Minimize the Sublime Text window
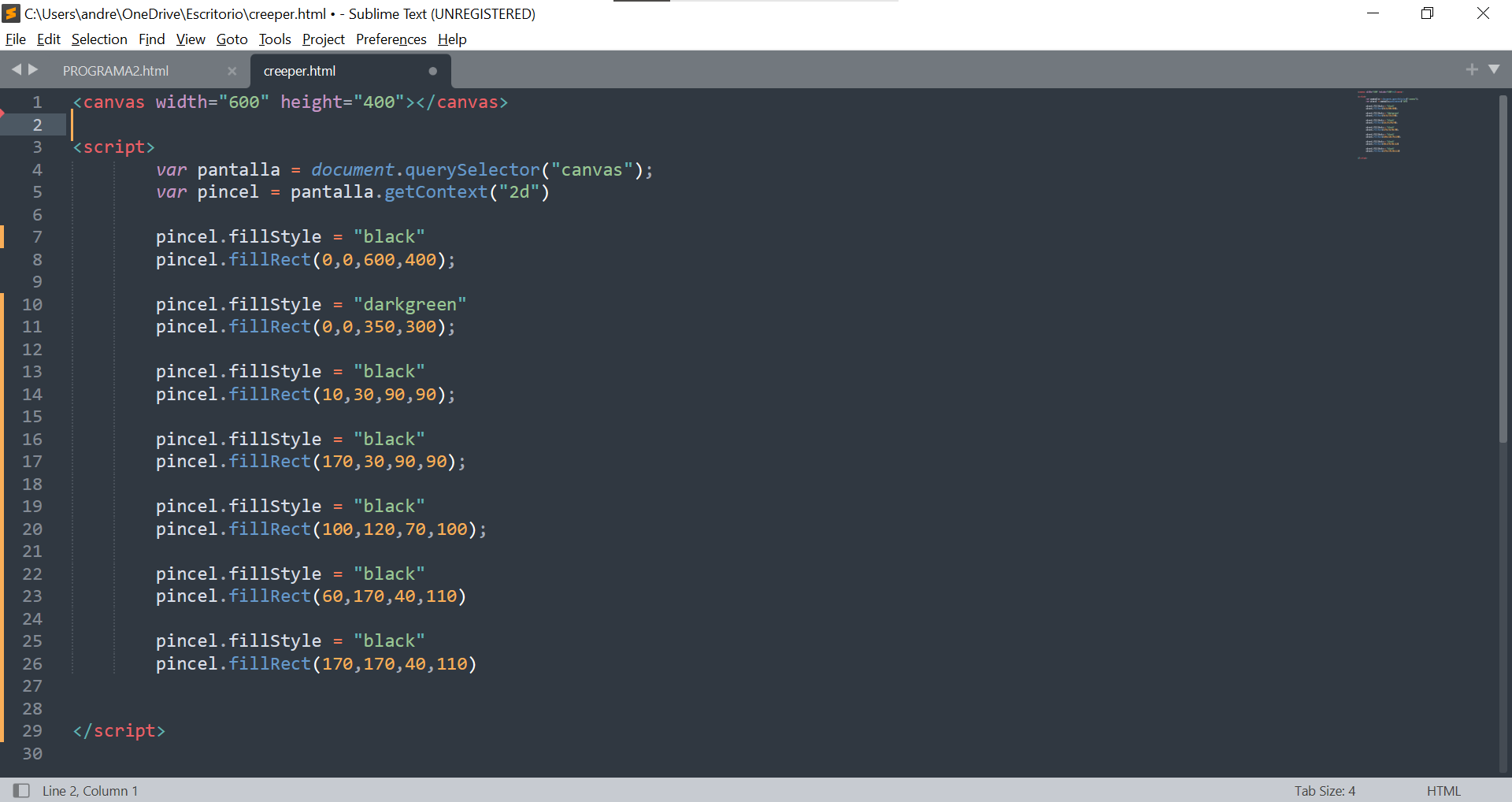Viewport: 1512px width, 802px height. click(1373, 13)
